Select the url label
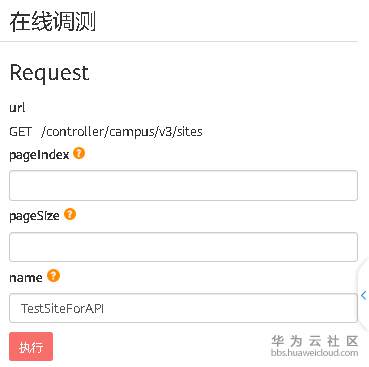The image size is (369, 367). tap(17, 108)
